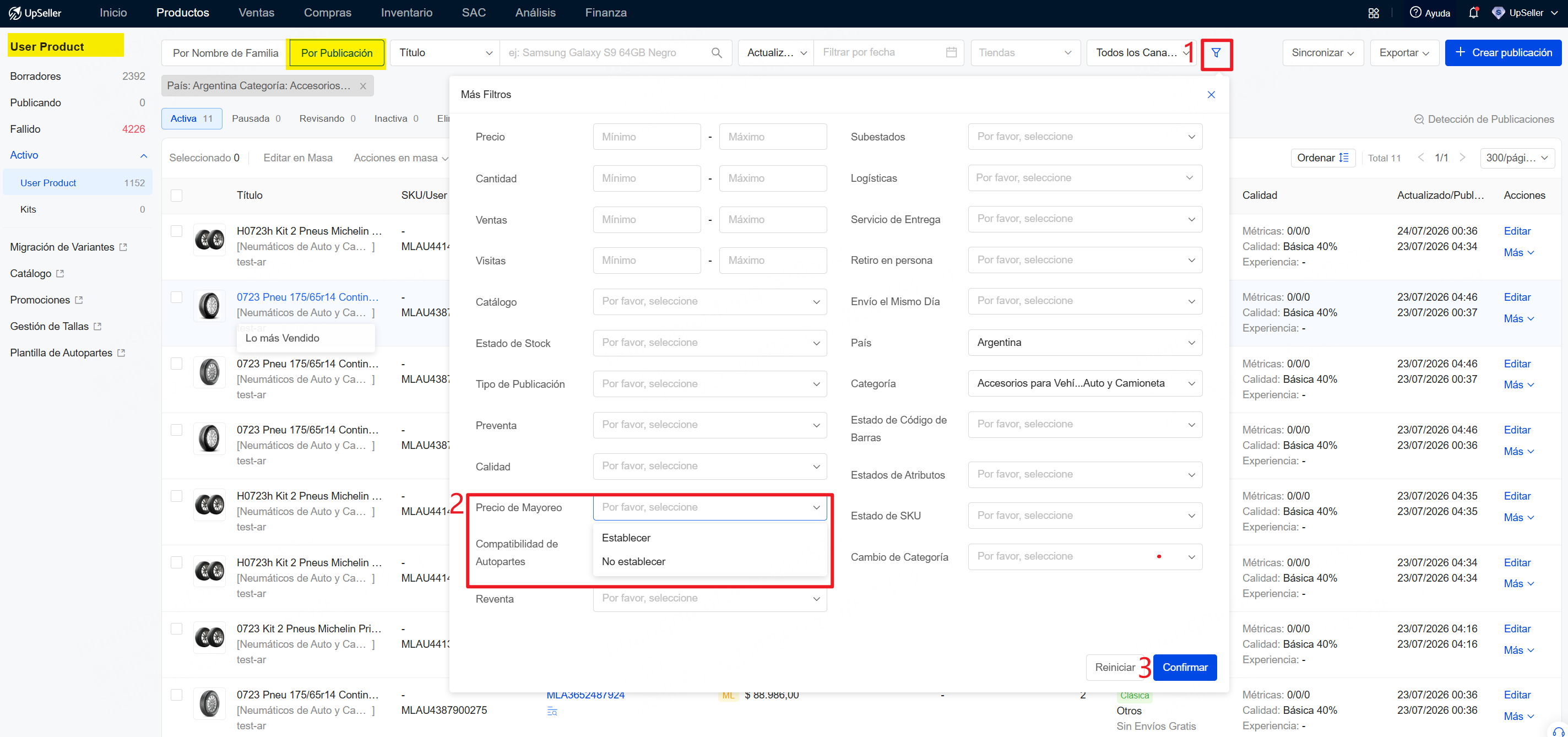The width and height of the screenshot is (1568, 737).
Task: Open Promociones external link icon
Action: (79, 300)
